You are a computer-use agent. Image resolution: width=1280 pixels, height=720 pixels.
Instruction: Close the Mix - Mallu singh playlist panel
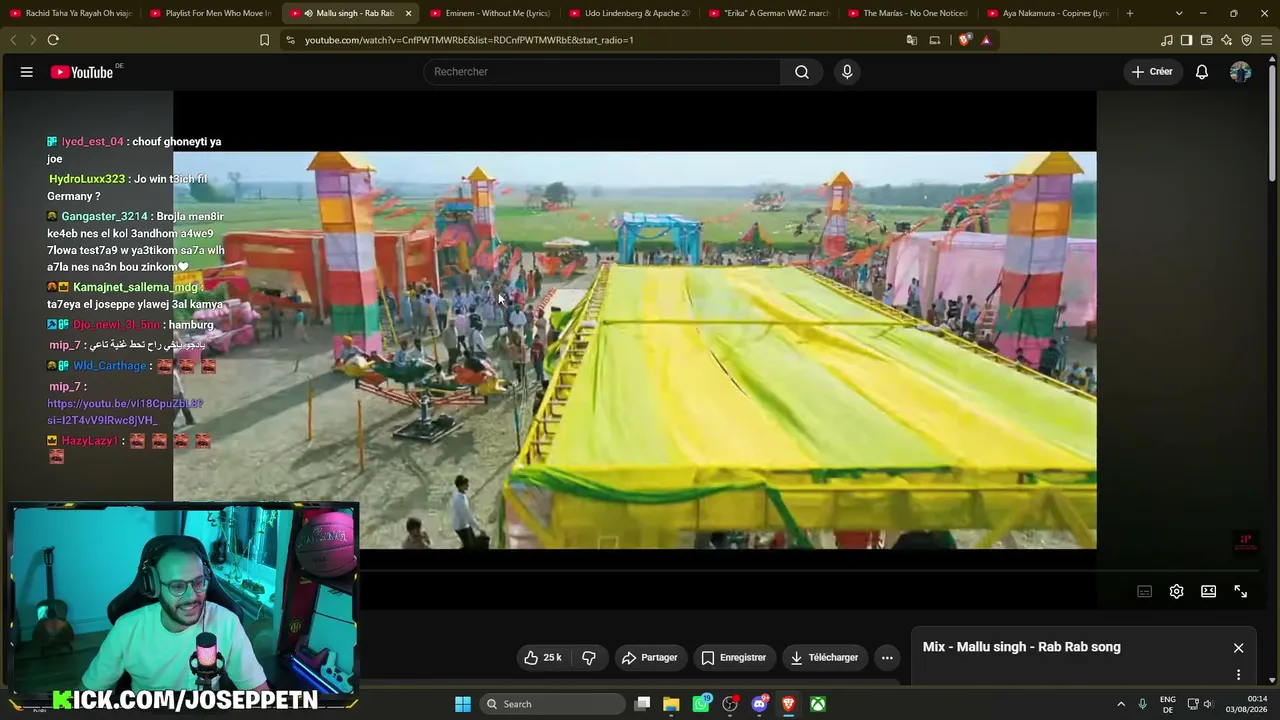pos(1238,648)
